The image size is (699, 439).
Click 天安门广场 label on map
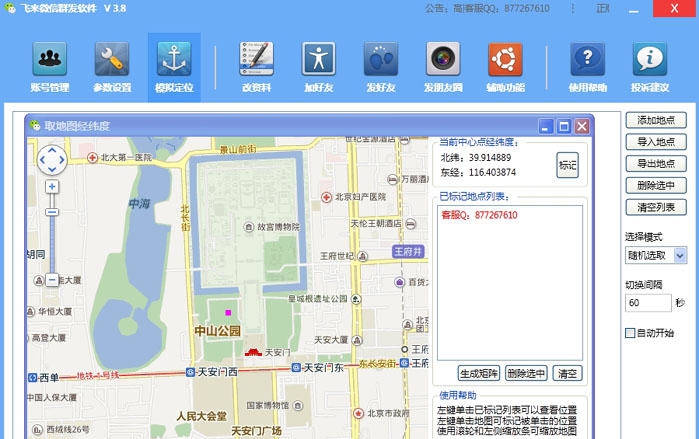256,431
